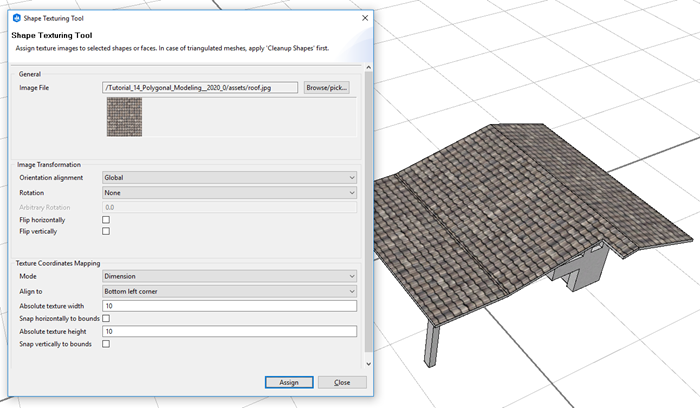Check Snap horizontally to bounds
The width and height of the screenshot is (700, 408).
106,318
